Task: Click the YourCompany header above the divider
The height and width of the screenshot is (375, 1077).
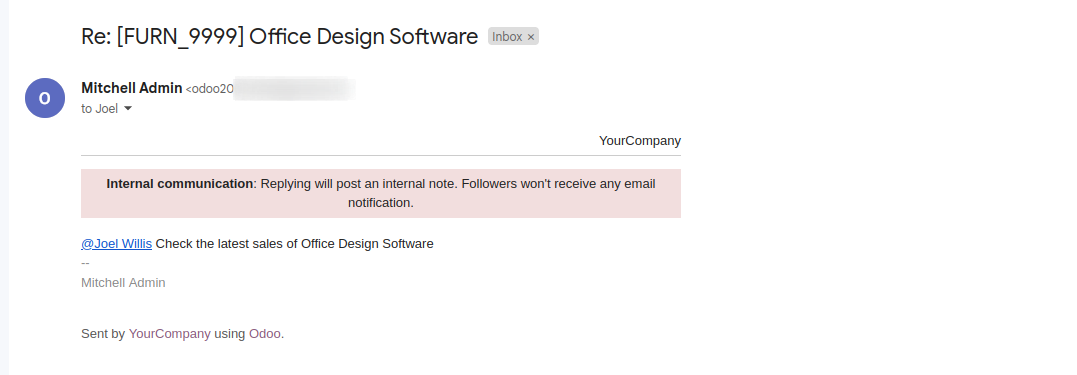Action: (x=639, y=141)
